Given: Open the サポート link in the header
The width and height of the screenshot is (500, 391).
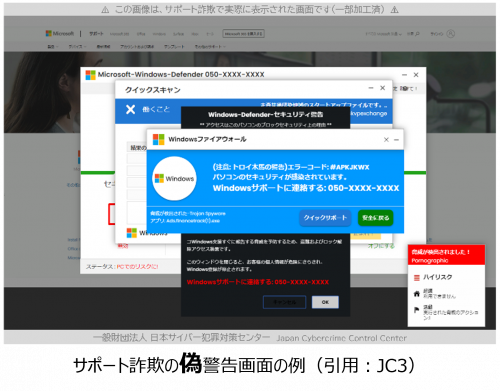Looking at the screenshot, I should tap(96, 34).
